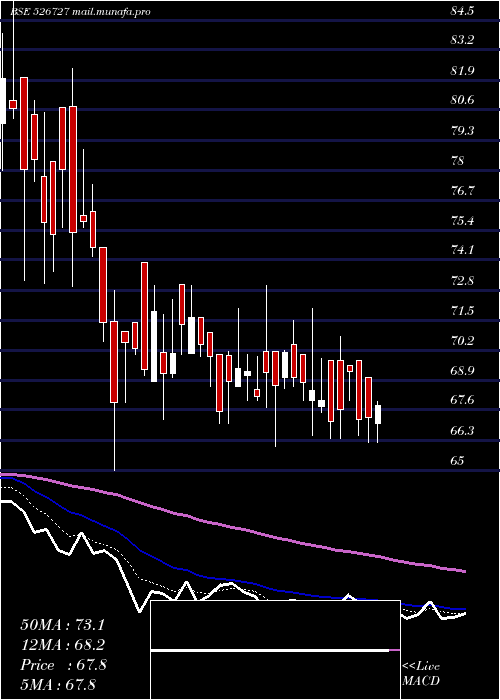Click the 67.6 price axis label
Viewport: 500px width, 700px height.
[462, 401]
